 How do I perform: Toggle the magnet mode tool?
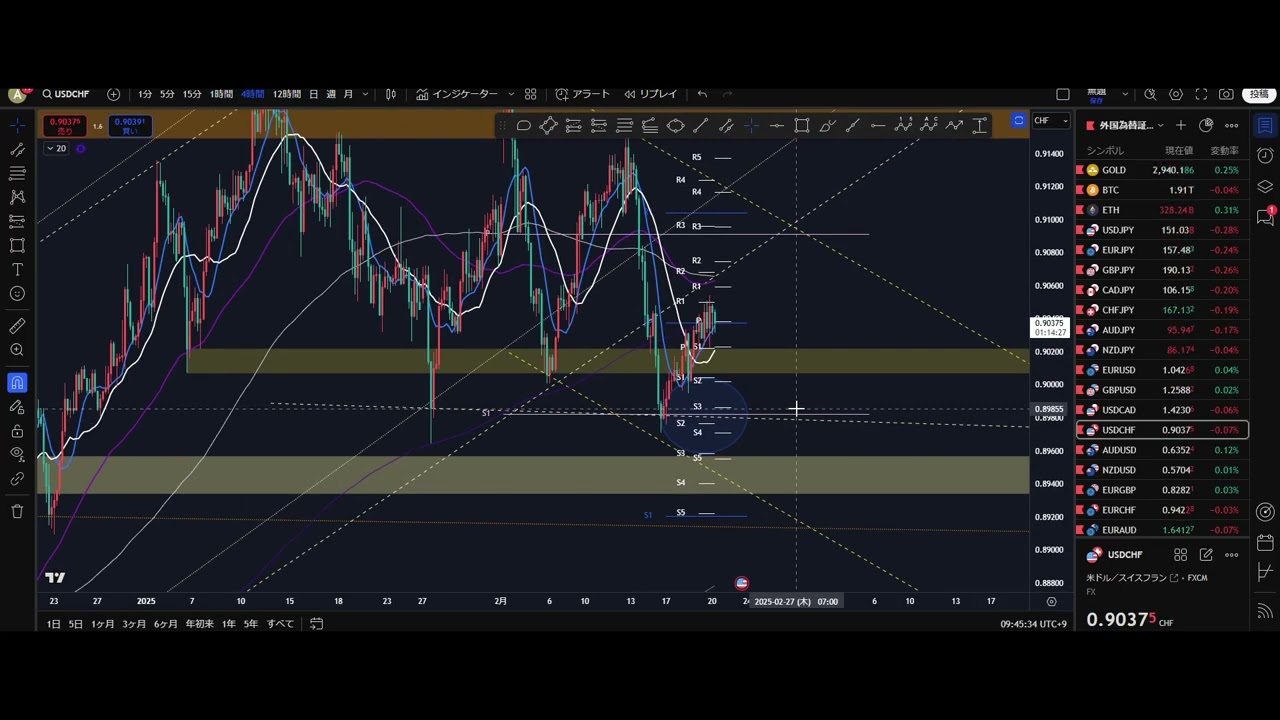point(17,383)
